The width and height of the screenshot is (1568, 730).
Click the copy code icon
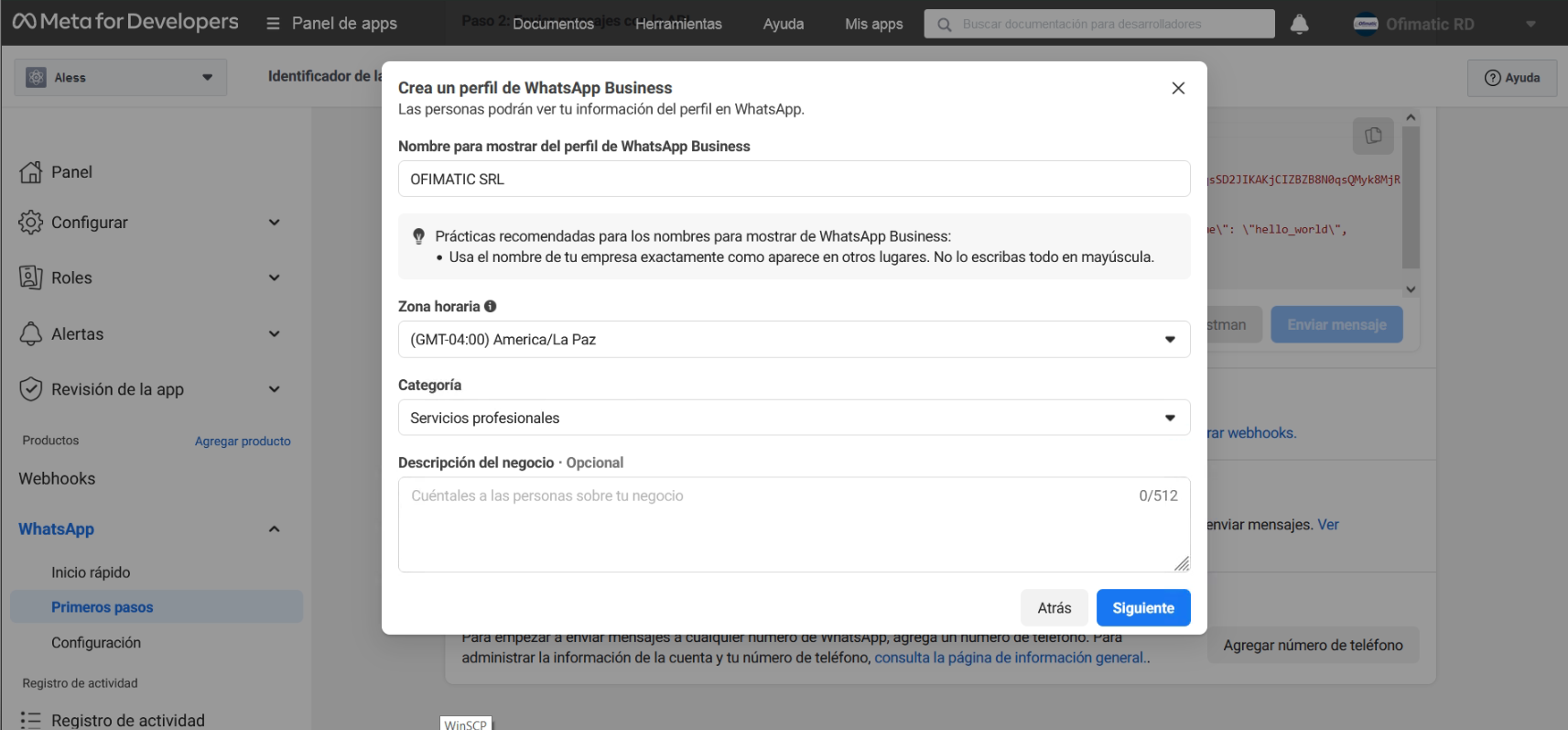[1373, 136]
